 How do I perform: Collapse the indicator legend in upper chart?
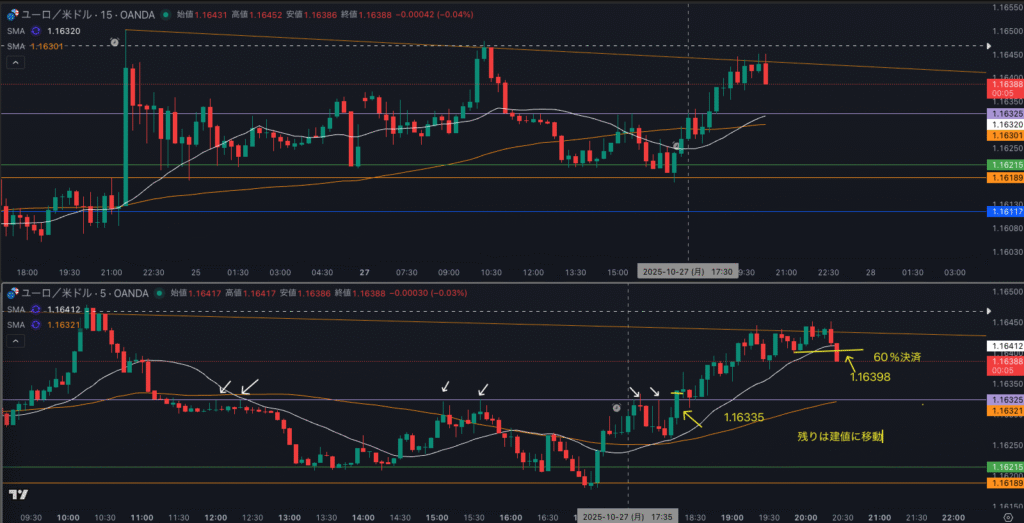[x=15, y=62]
